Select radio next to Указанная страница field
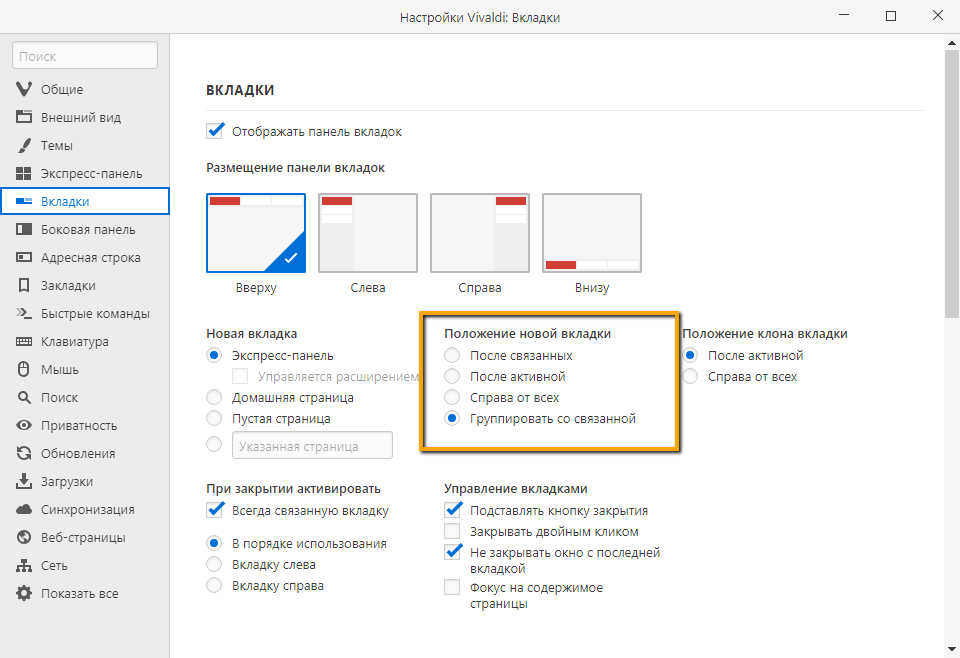The image size is (960, 658). click(x=214, y=444)
